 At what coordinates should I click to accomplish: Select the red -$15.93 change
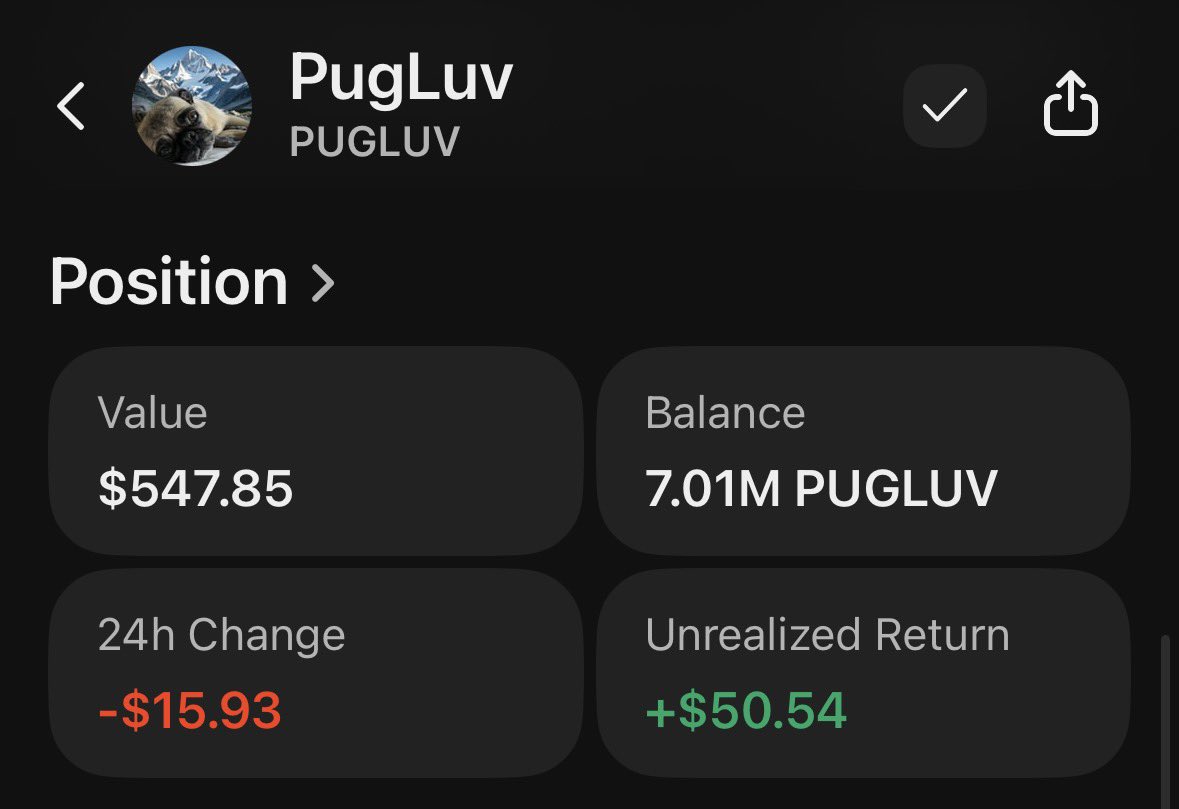(190, 711)
